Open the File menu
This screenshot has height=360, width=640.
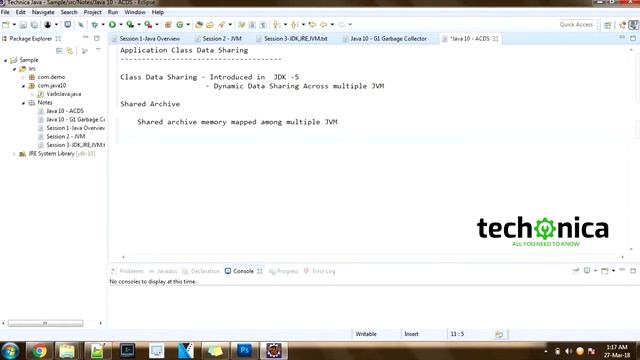tap(5, 12)
